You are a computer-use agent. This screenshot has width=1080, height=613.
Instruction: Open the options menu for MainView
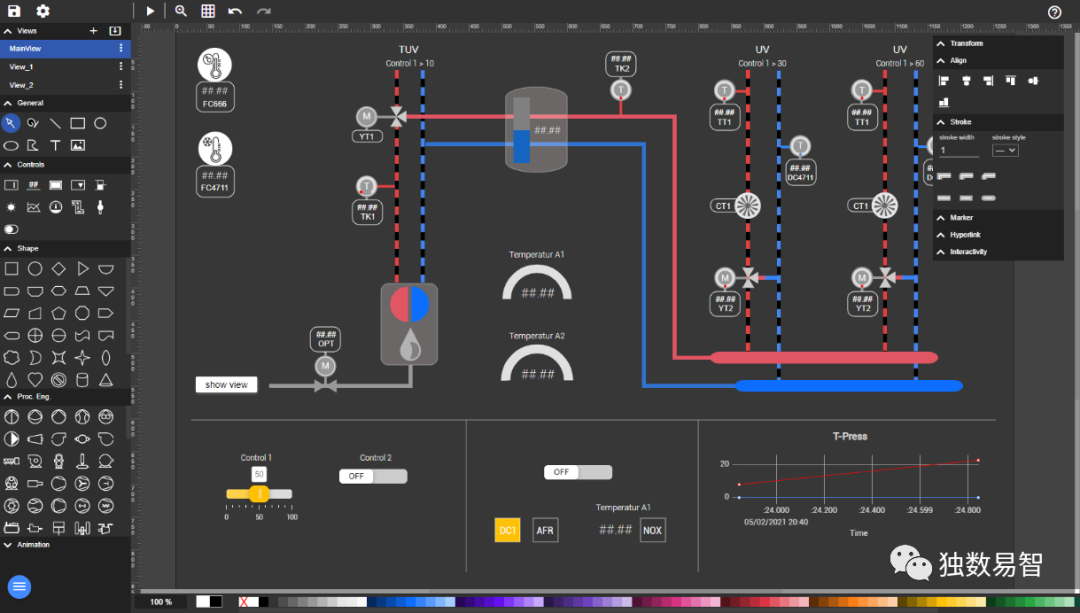(x=122, y=48)
